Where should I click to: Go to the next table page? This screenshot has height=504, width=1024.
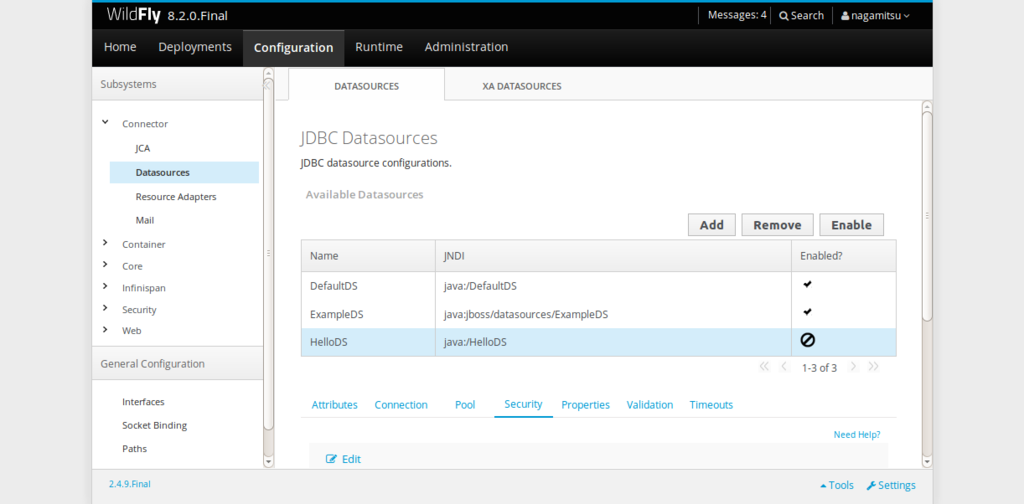click(x=853, y=367)
